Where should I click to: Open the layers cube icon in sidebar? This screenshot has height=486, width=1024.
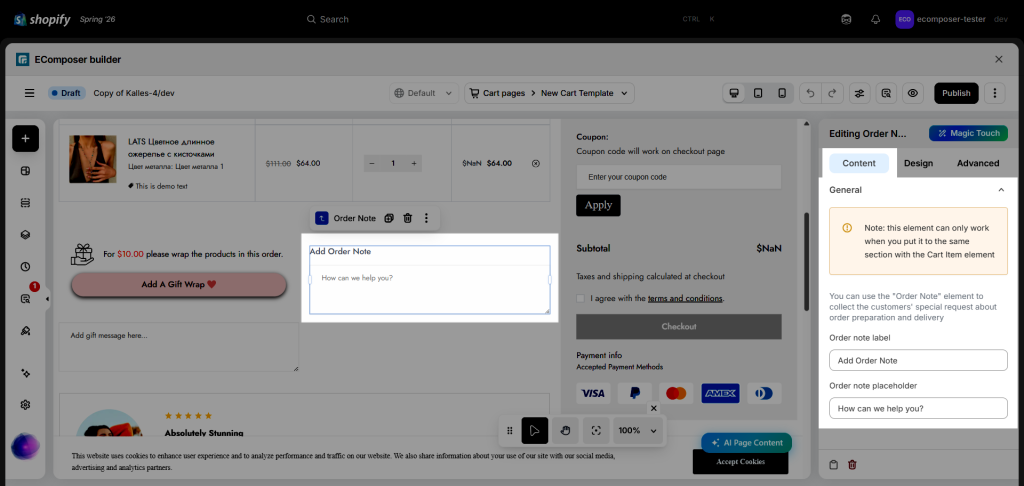(x=25, y=235)
